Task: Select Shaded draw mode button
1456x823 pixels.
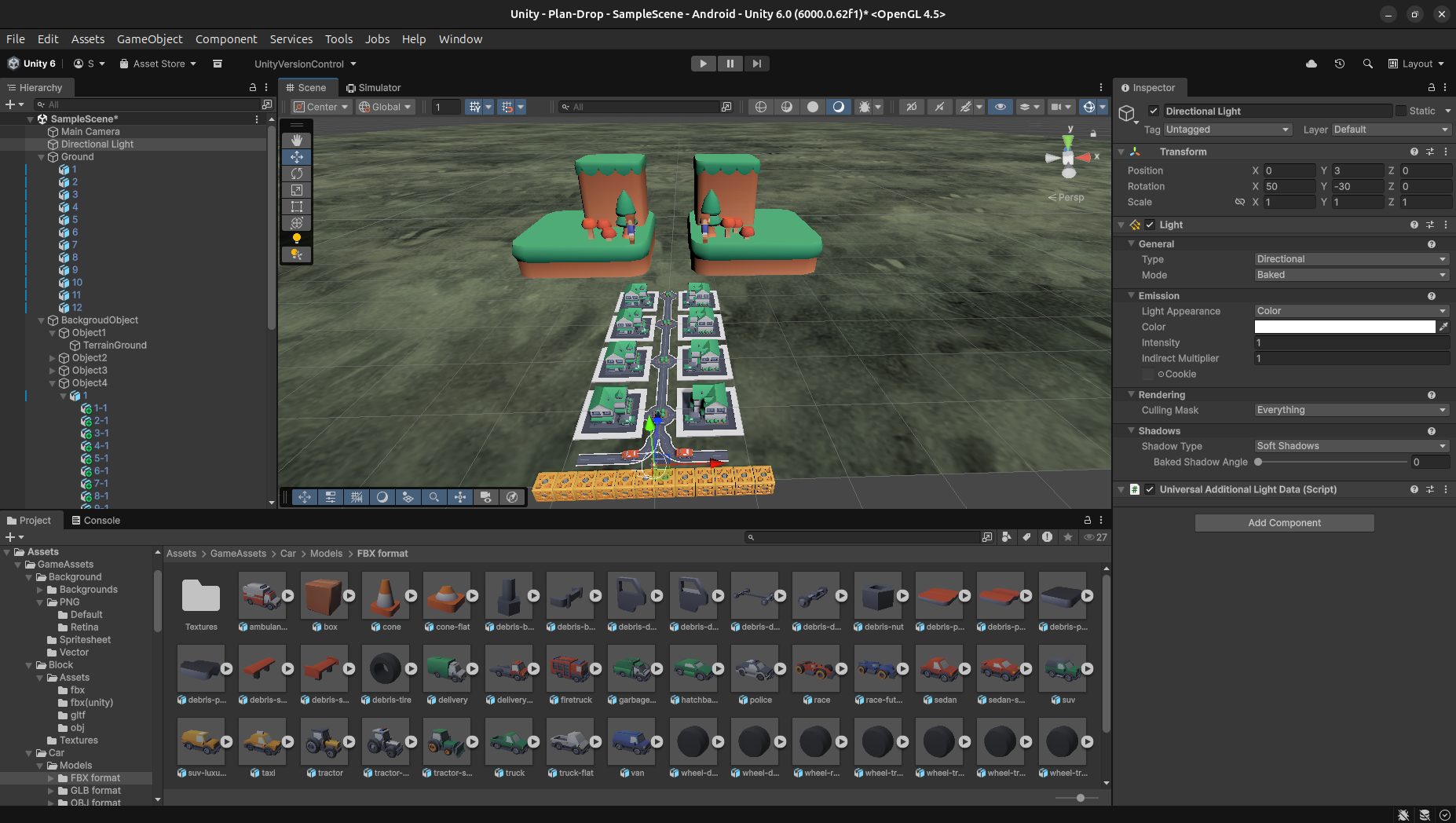Action: (x=839, y=107)
